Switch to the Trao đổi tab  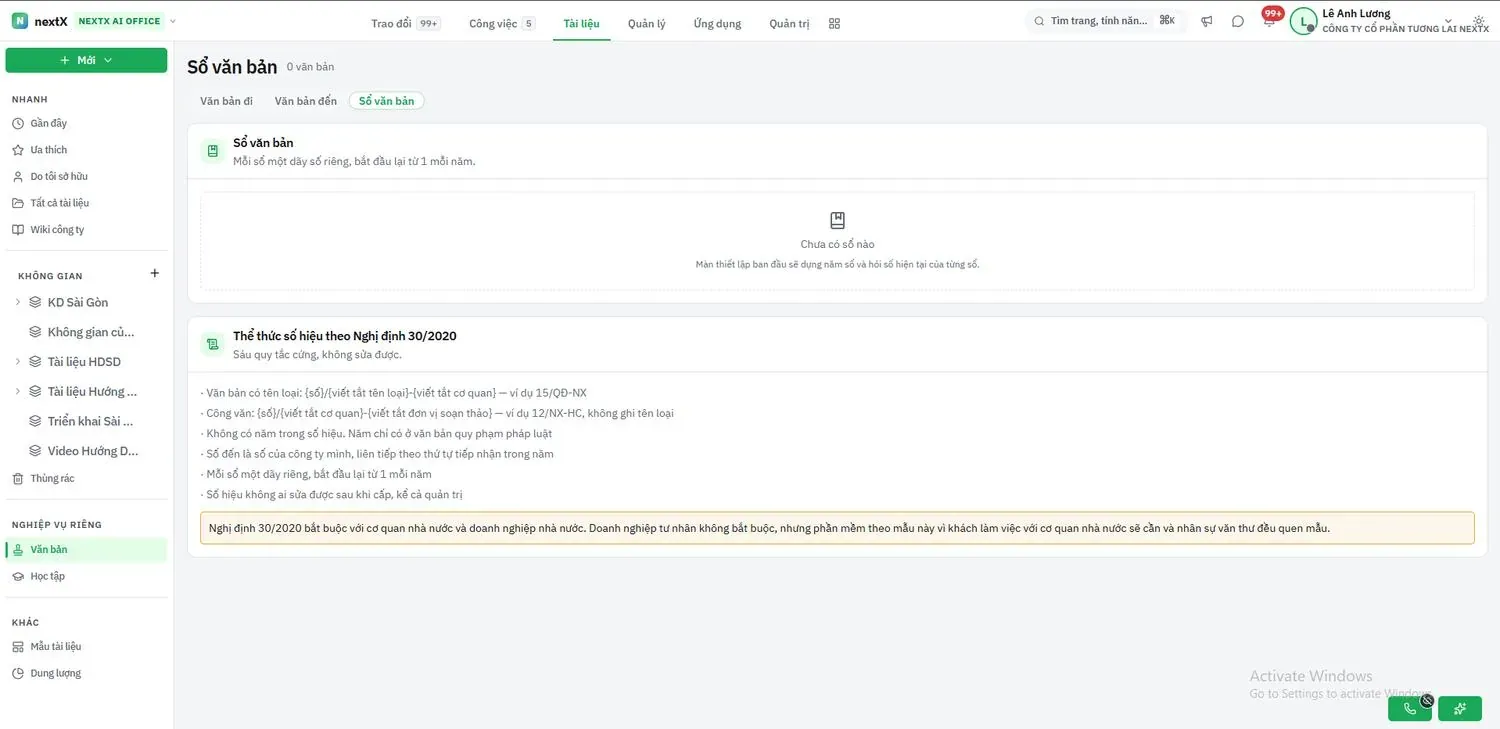tap(405, 23)
